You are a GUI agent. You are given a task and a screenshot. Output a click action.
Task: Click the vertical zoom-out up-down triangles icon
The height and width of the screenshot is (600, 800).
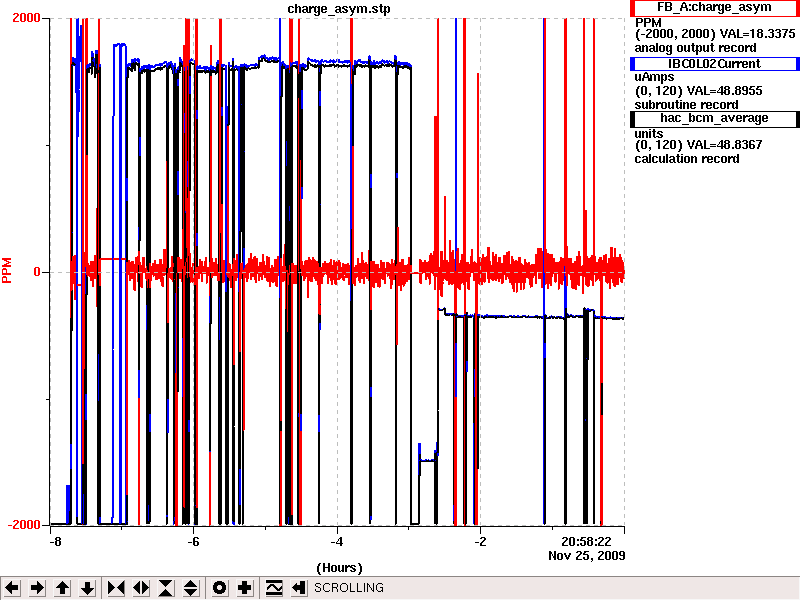(x=191, y=588)
